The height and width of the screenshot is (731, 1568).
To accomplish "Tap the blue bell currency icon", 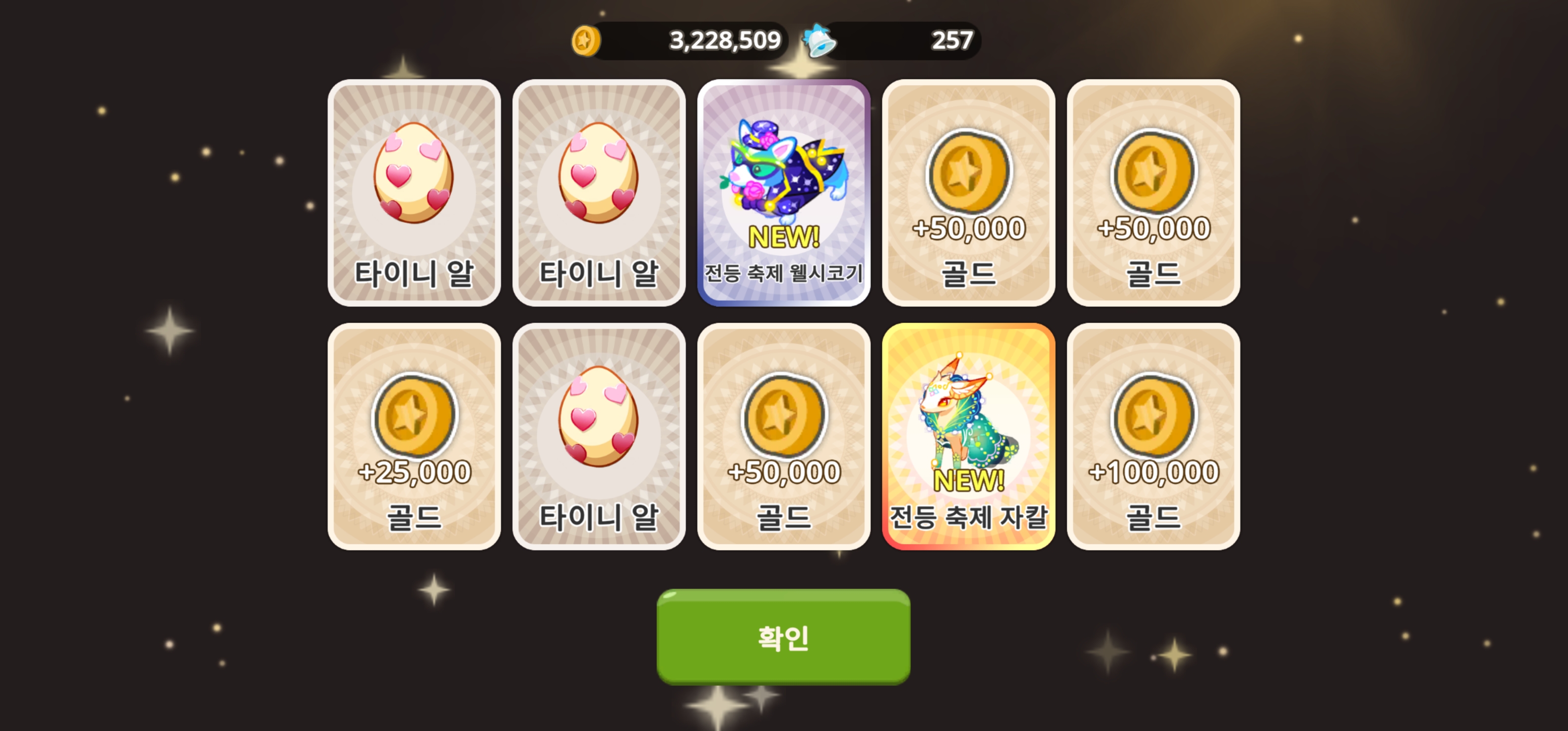I will pos(820,41).
